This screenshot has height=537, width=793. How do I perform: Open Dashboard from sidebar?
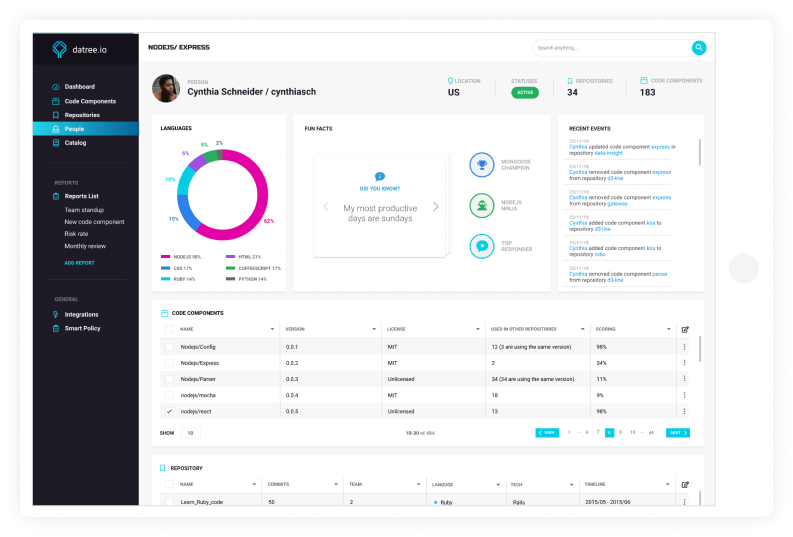(79, 87)
